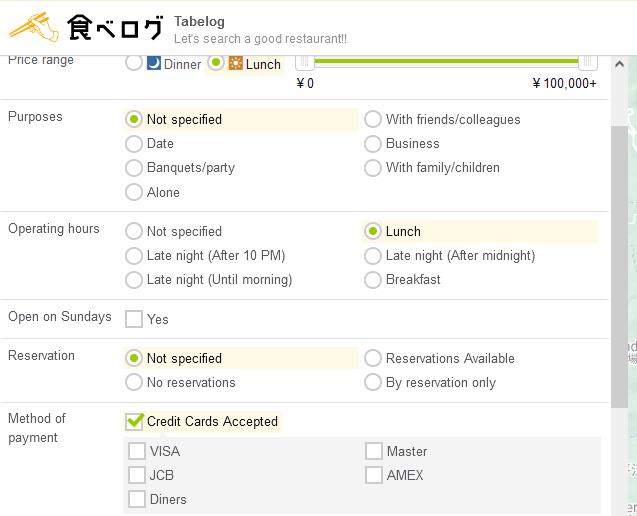Select Late night (Until morning)
This screenshot has height=516, width=637.
tap(134, 280)
